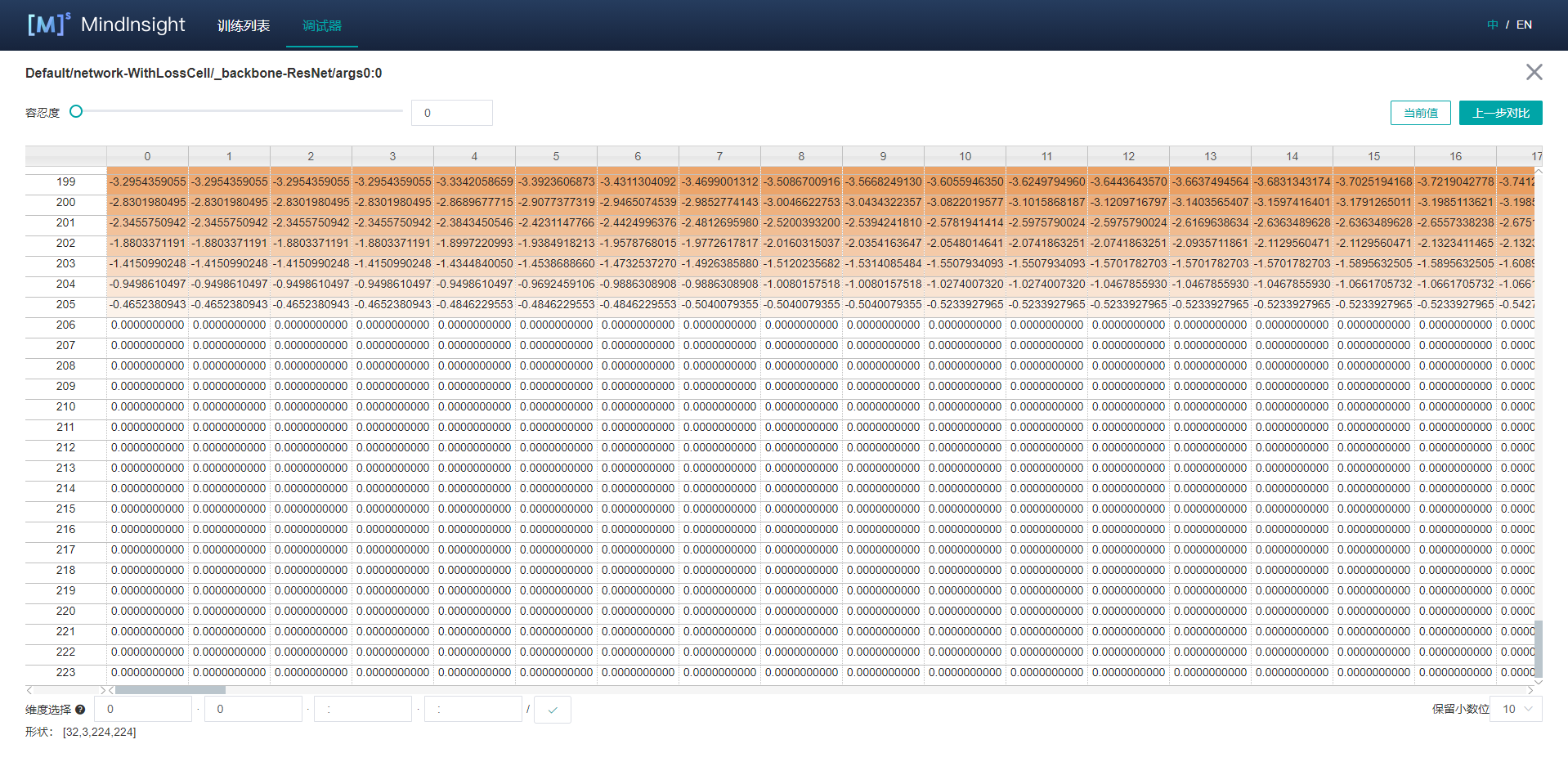The image size is (1568, 762).
Task: Click the first dimension input box
Action: (142, 709)
